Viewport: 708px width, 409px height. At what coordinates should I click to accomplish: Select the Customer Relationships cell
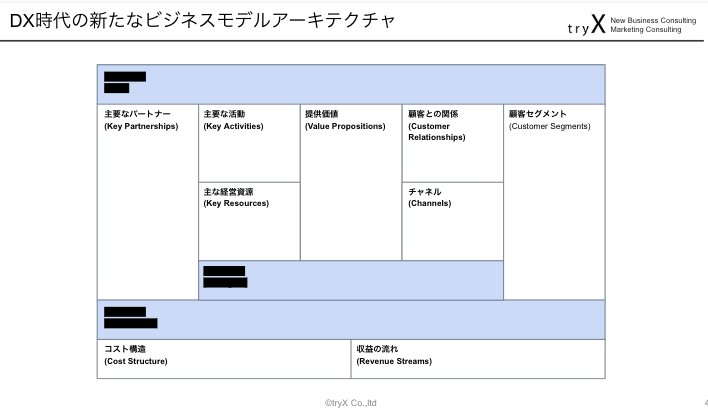pyautogui.click(x=452, y=143)
